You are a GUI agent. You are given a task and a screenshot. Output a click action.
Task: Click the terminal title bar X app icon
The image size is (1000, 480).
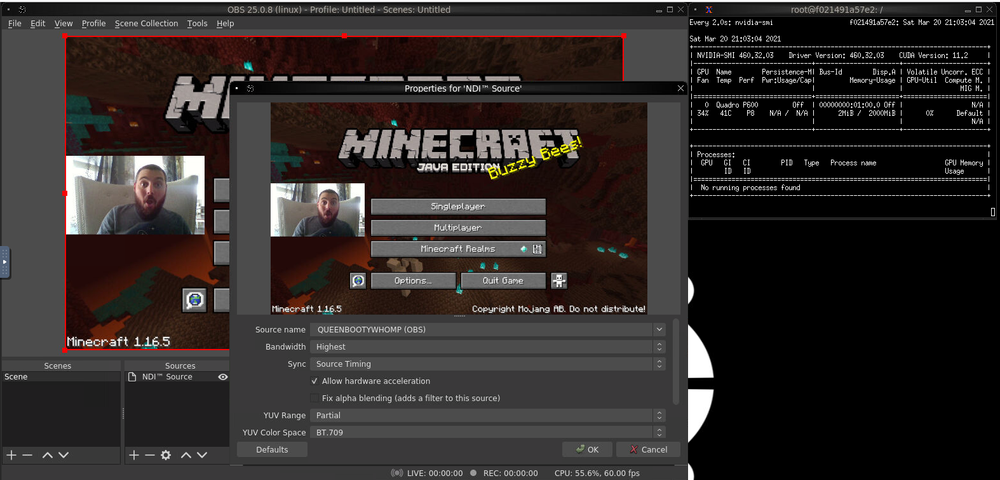(x=709, y=10)
